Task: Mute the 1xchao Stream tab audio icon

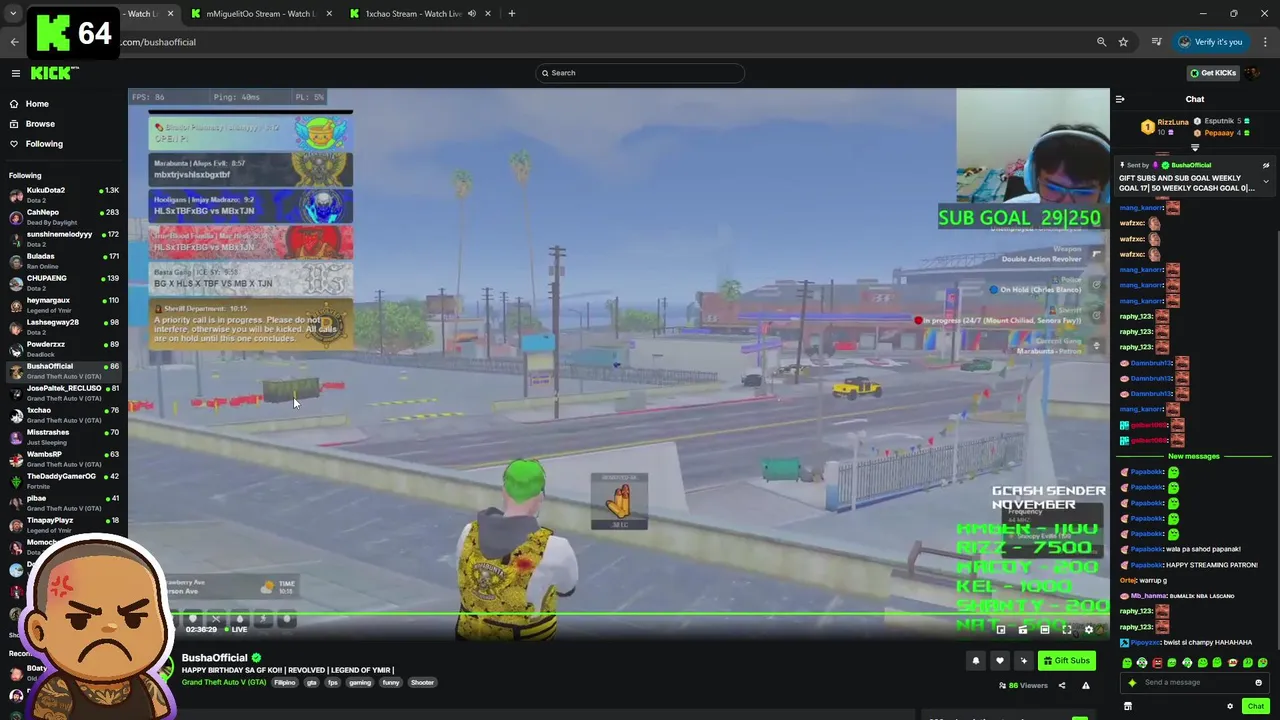Action: [472, 14]
